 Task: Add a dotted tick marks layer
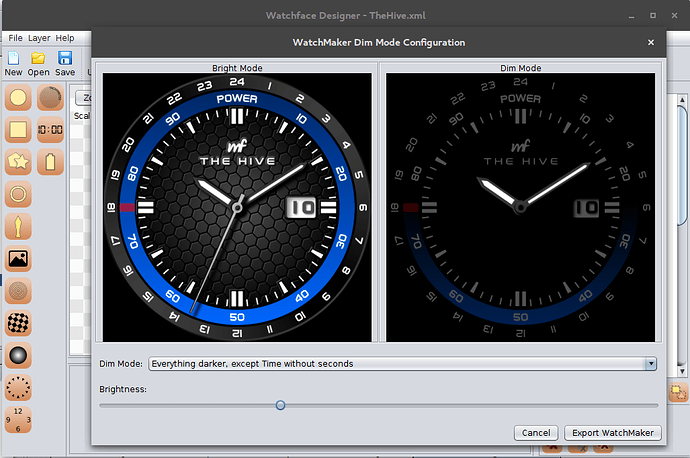[x=18, y=388]
